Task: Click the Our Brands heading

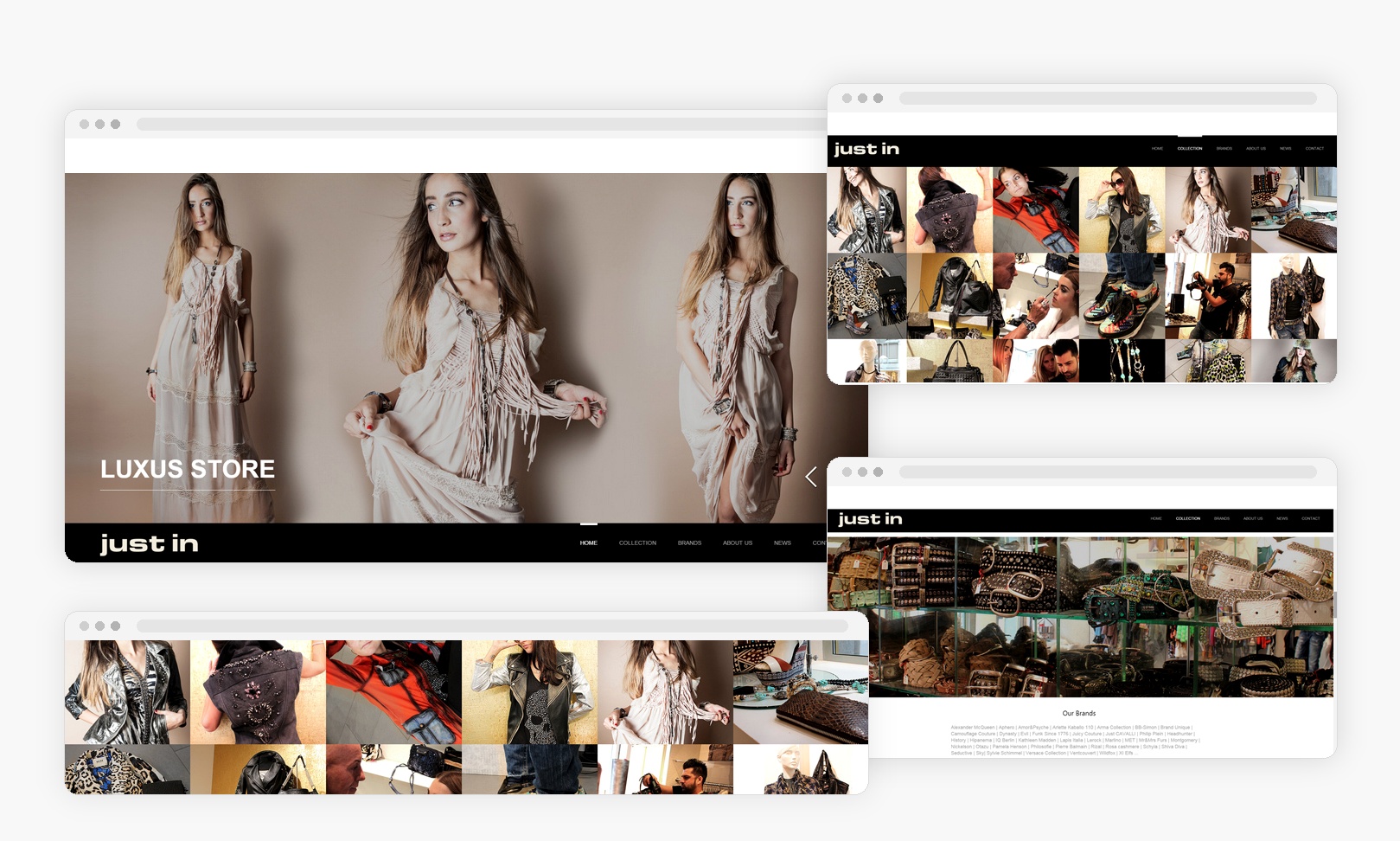Action: coord(1079,713)
